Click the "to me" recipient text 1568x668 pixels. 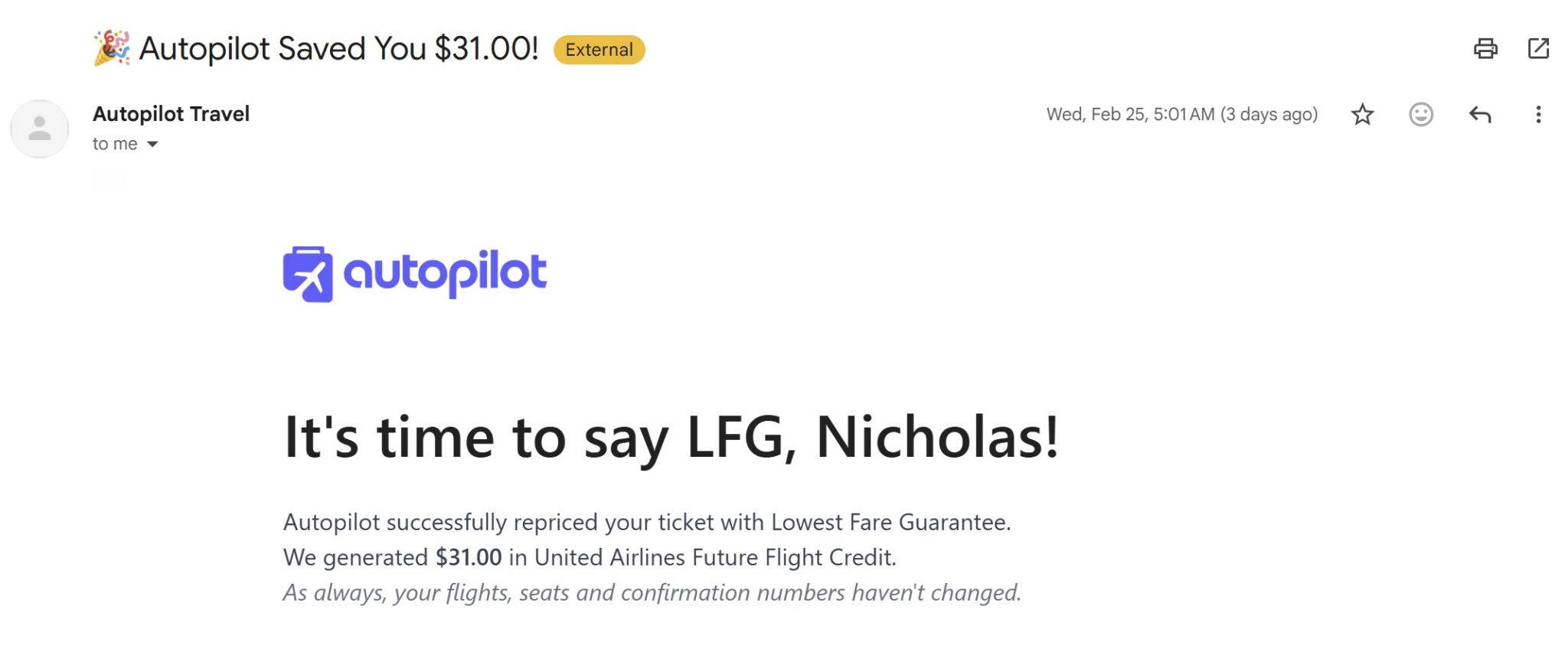(x=115, y=144)
